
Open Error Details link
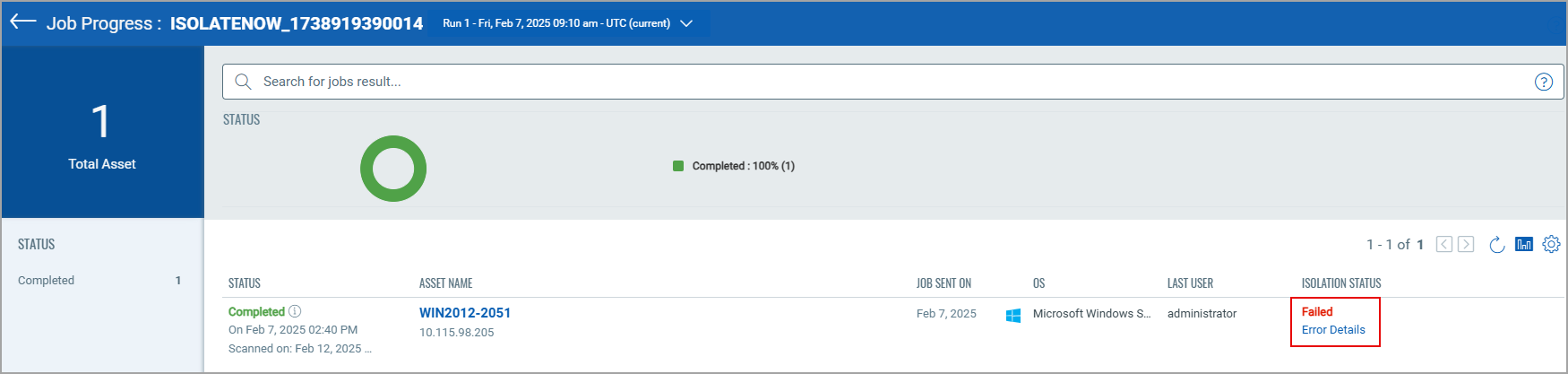(x=1333, y=330)
